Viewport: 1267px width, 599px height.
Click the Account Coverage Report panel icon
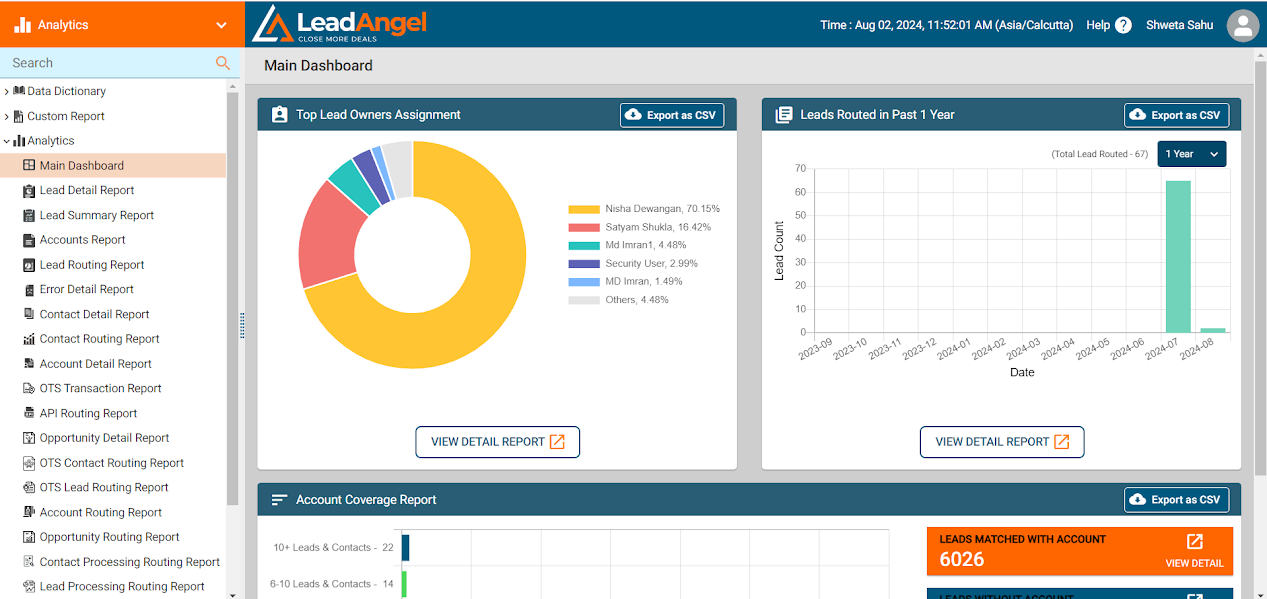point(279,500)
